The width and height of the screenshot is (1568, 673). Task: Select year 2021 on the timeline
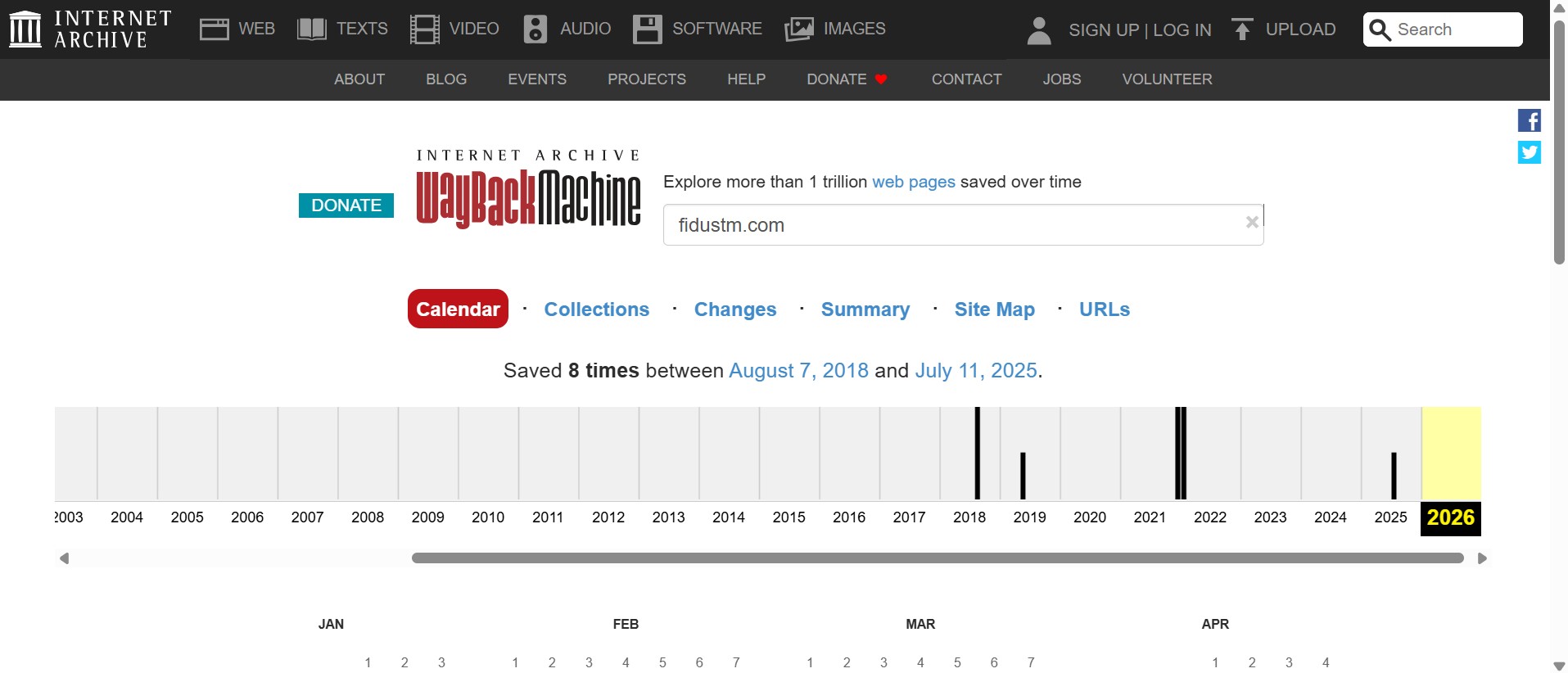(1150, 517)
